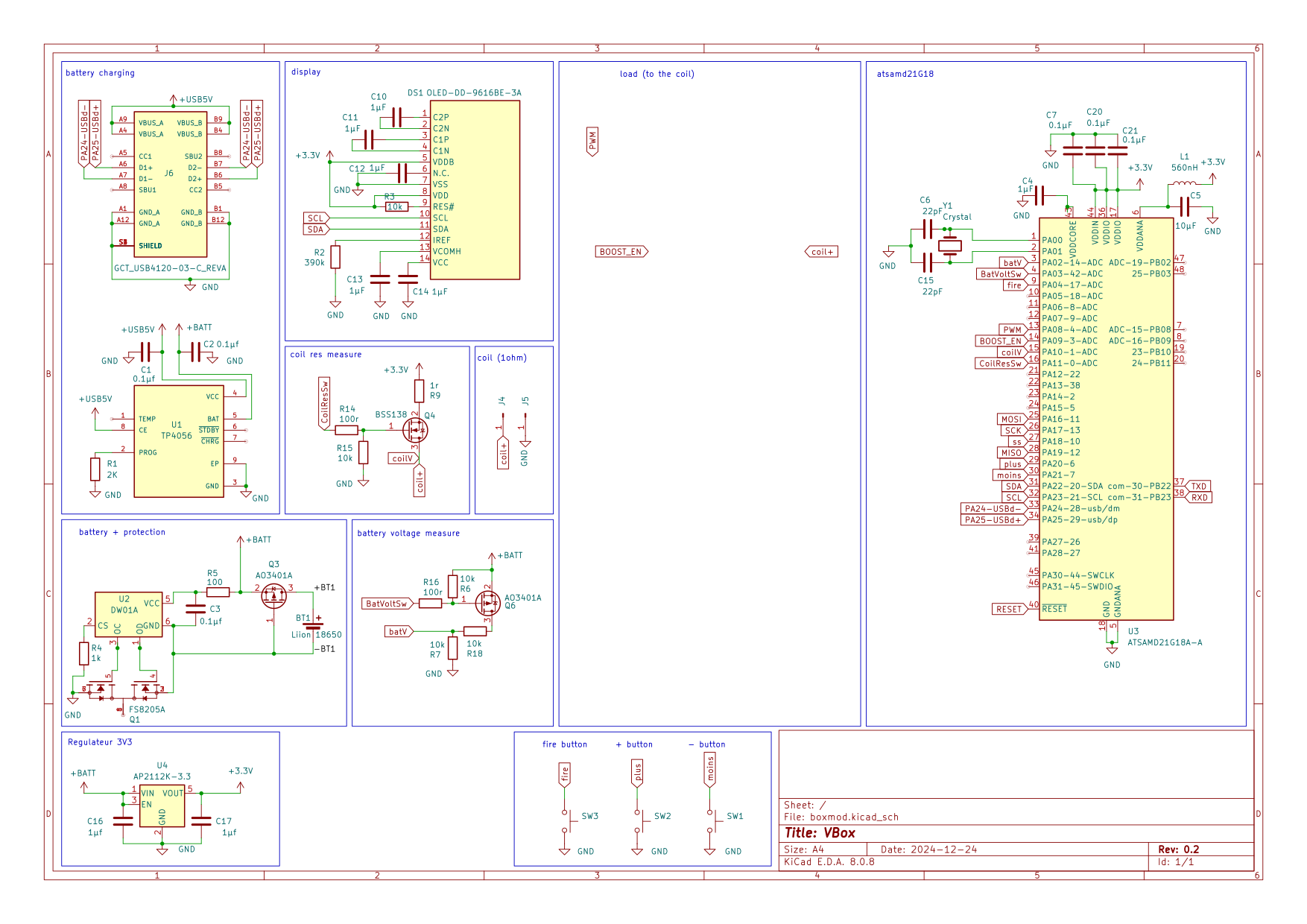Select the C17 capacitor symbol
This screenshot has height=924, width=1307.
(x=201, y=820)
